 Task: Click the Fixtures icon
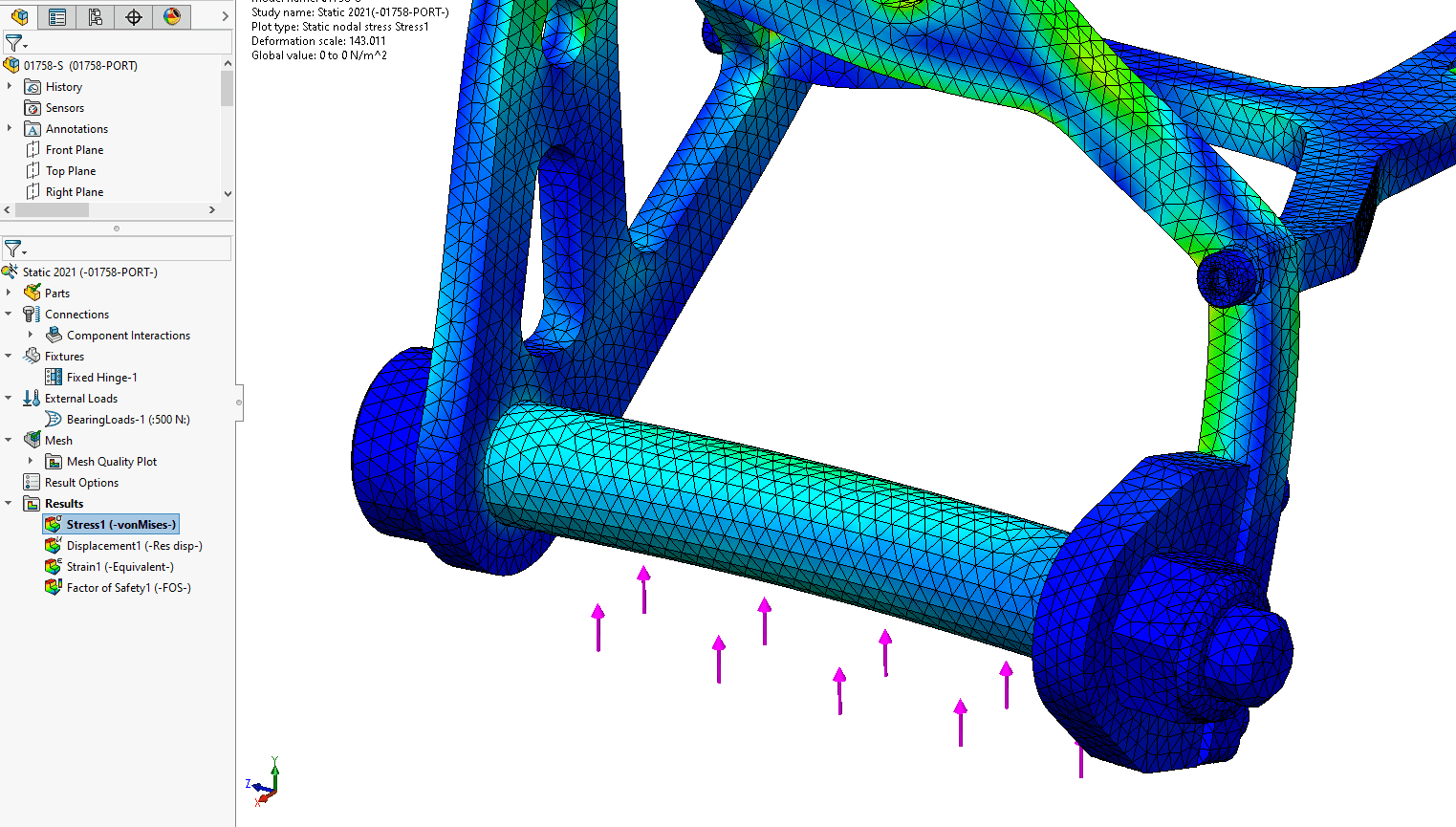click(32, 356)
